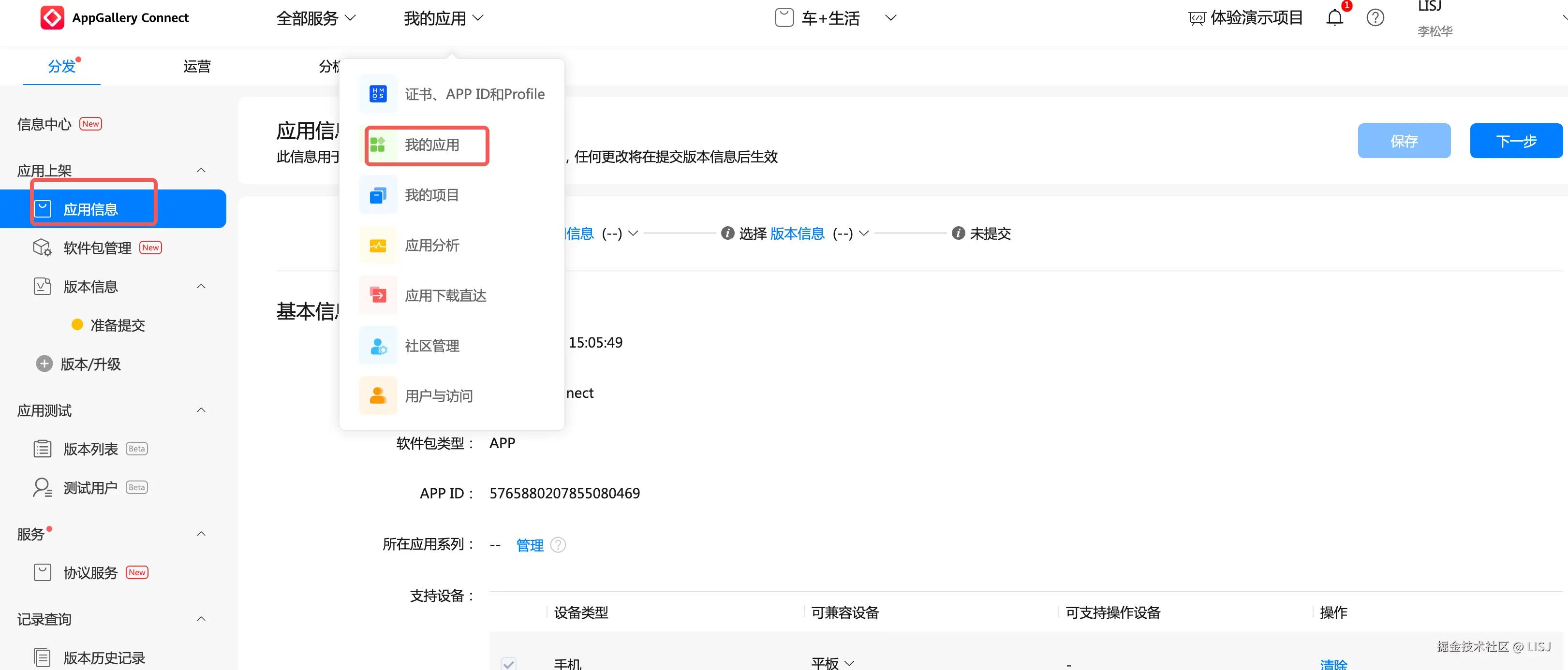Open 软件包管理 in the sidebar
Screen dimensions: 1568x670
97,248
